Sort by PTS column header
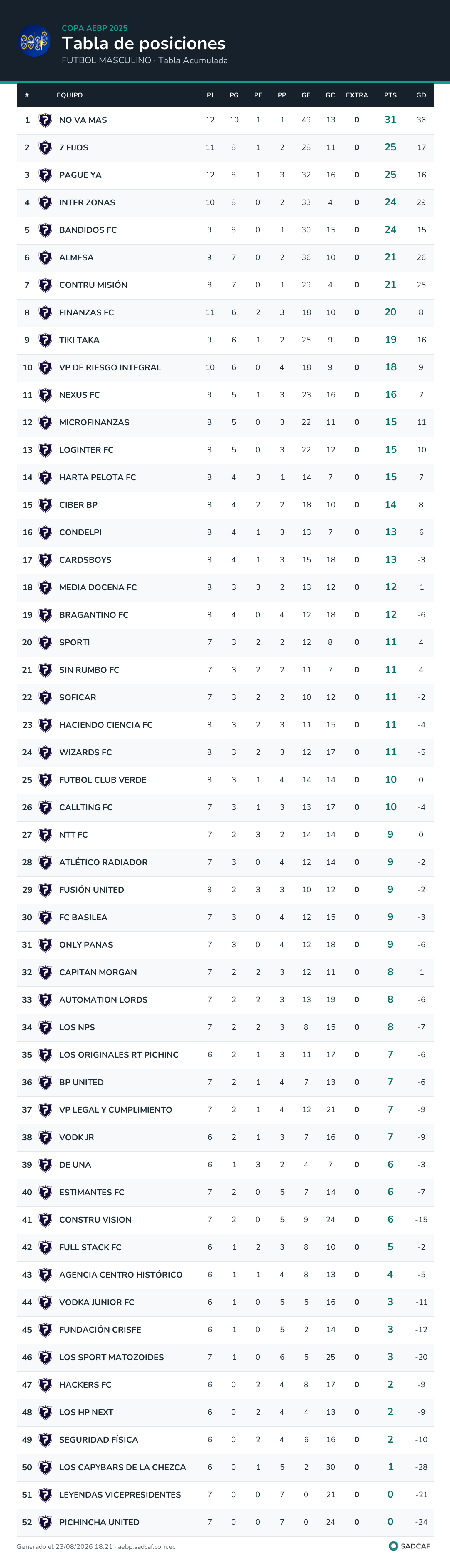Image resolution: width=450 pixels, height=1568 pixels. coord(390,95)
